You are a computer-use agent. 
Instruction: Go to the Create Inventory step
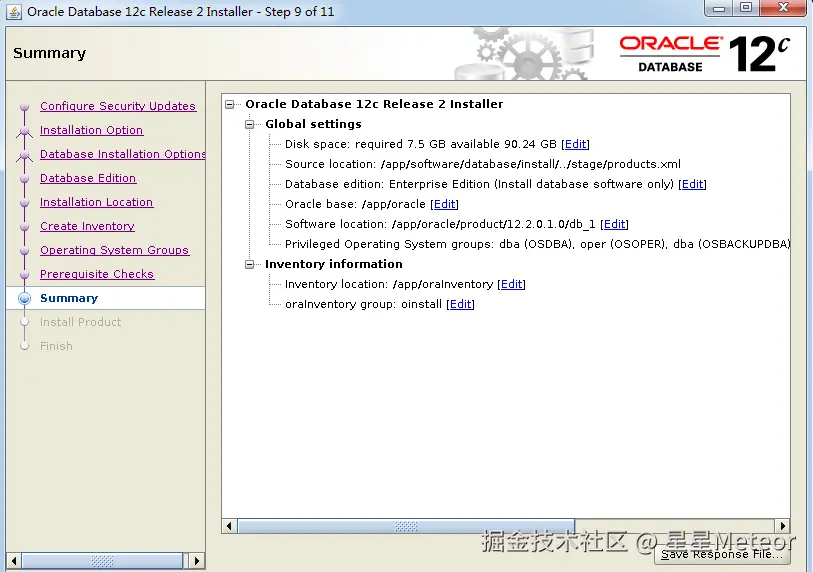[x=87, y=226]
